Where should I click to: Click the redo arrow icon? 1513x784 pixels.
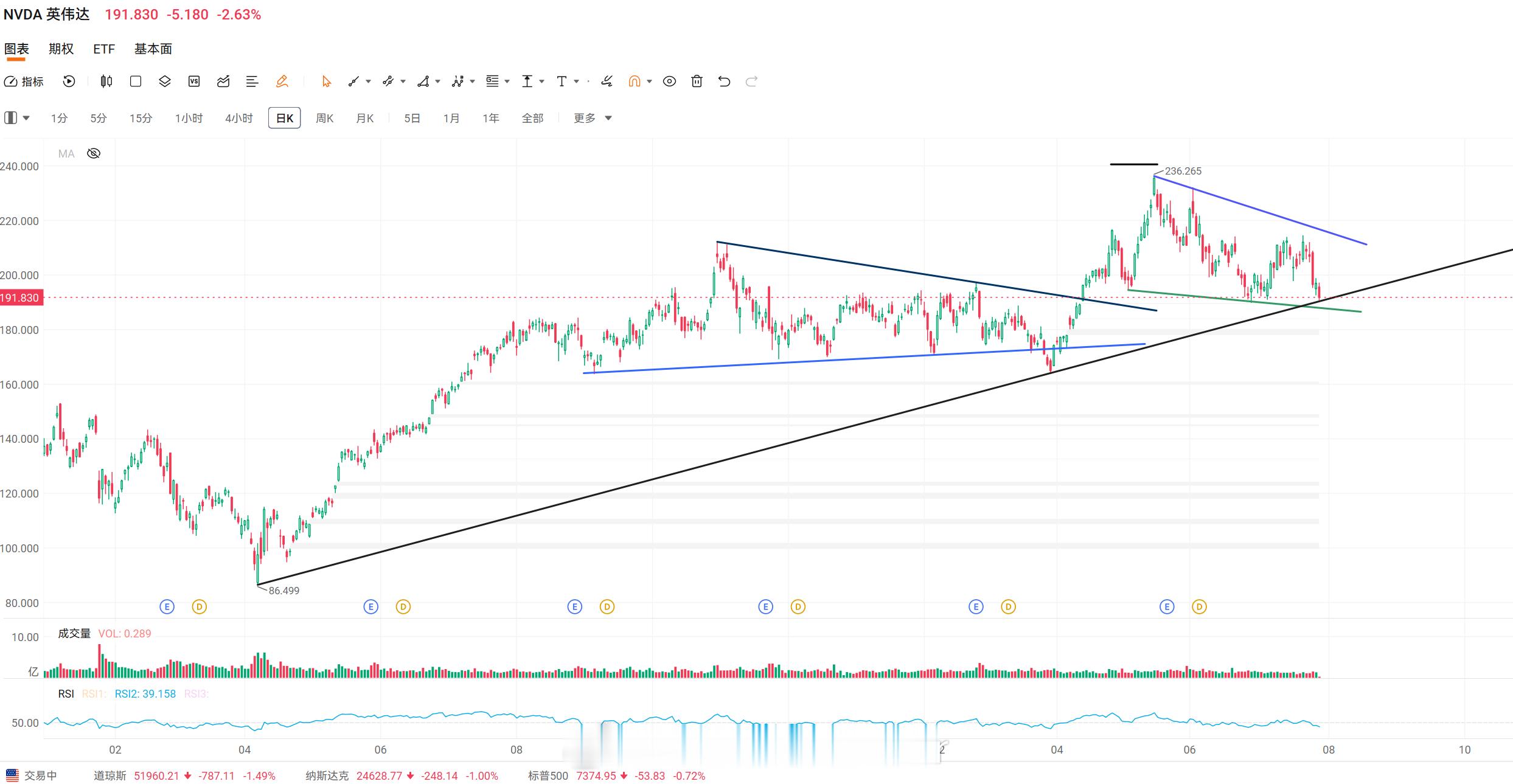tap(751, 82)
